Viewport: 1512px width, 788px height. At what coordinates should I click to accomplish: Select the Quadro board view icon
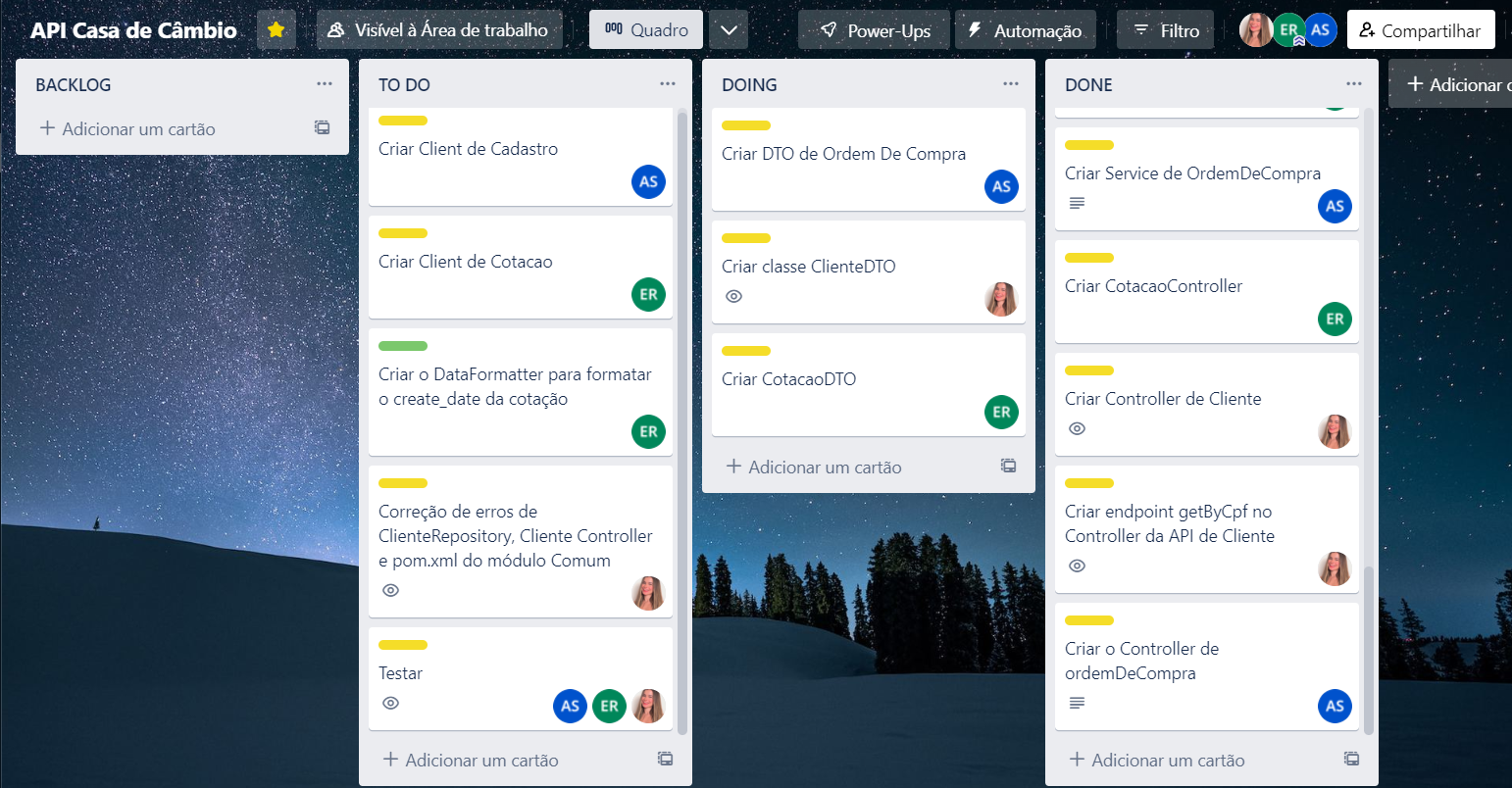(645, 29)
